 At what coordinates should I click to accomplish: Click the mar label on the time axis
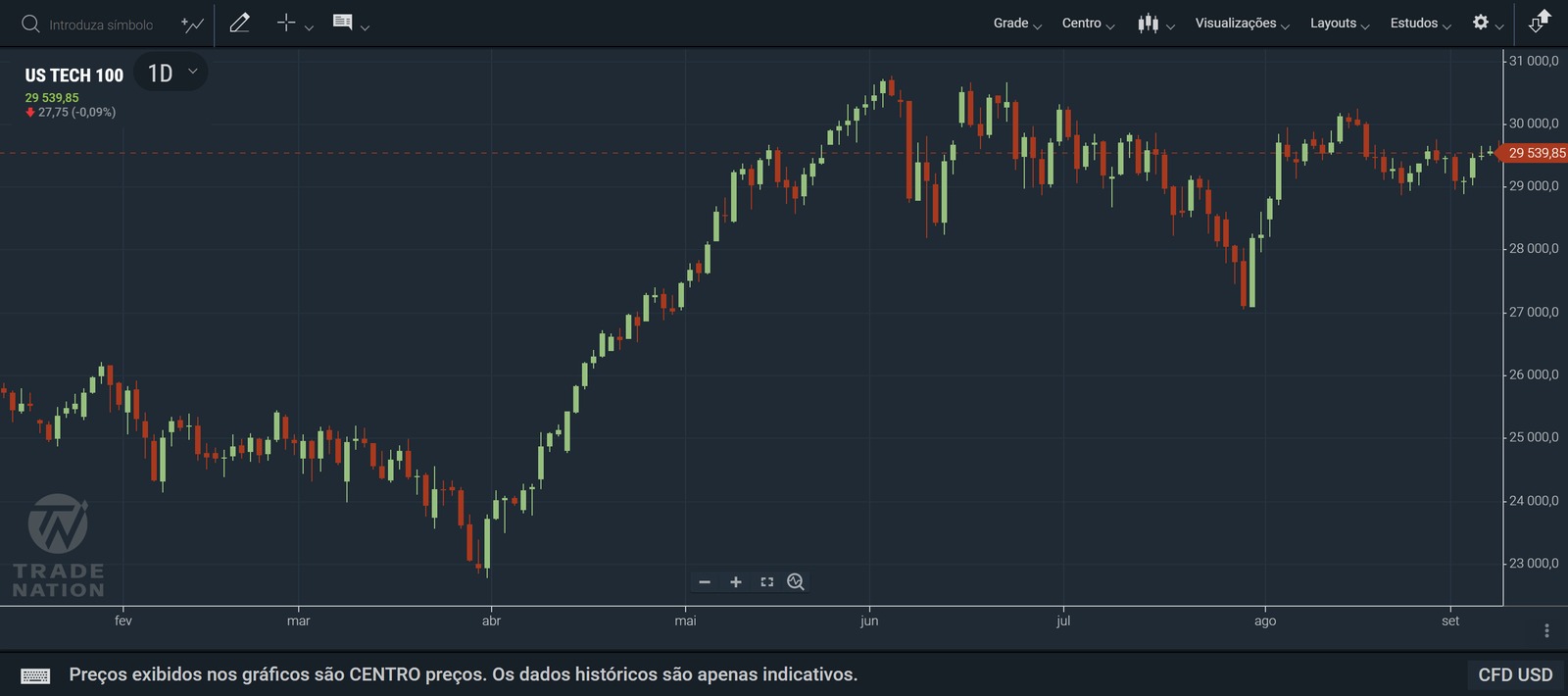(299, 621)
